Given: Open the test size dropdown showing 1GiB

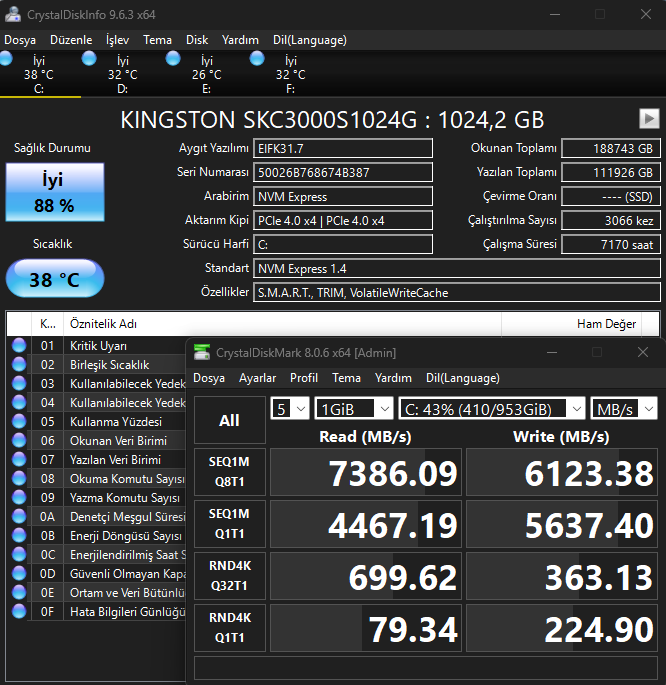Looking at the screenshot, I should pos(354,408).
